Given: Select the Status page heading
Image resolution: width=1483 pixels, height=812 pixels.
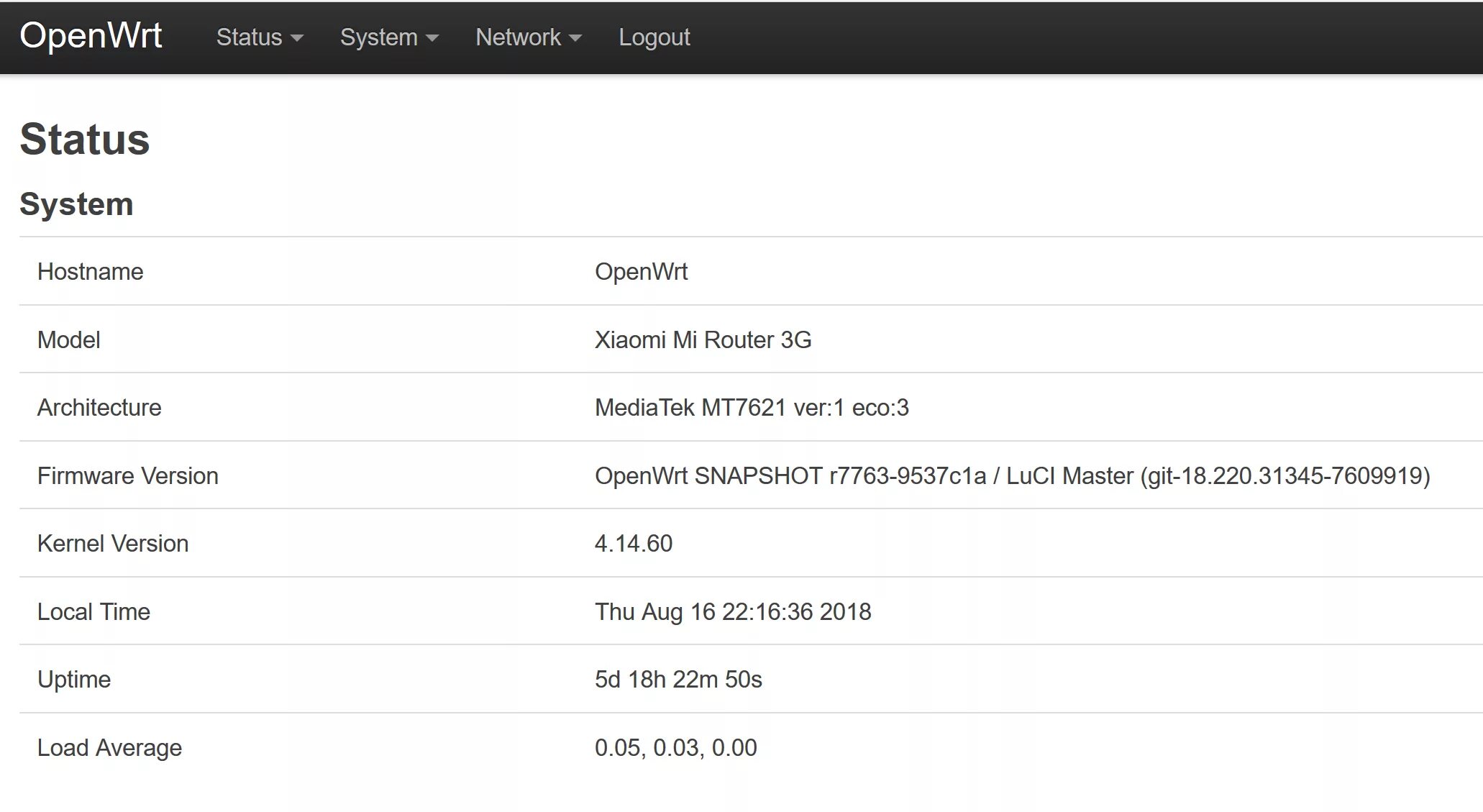Looking at the screenshot, I should pos(85,139).
